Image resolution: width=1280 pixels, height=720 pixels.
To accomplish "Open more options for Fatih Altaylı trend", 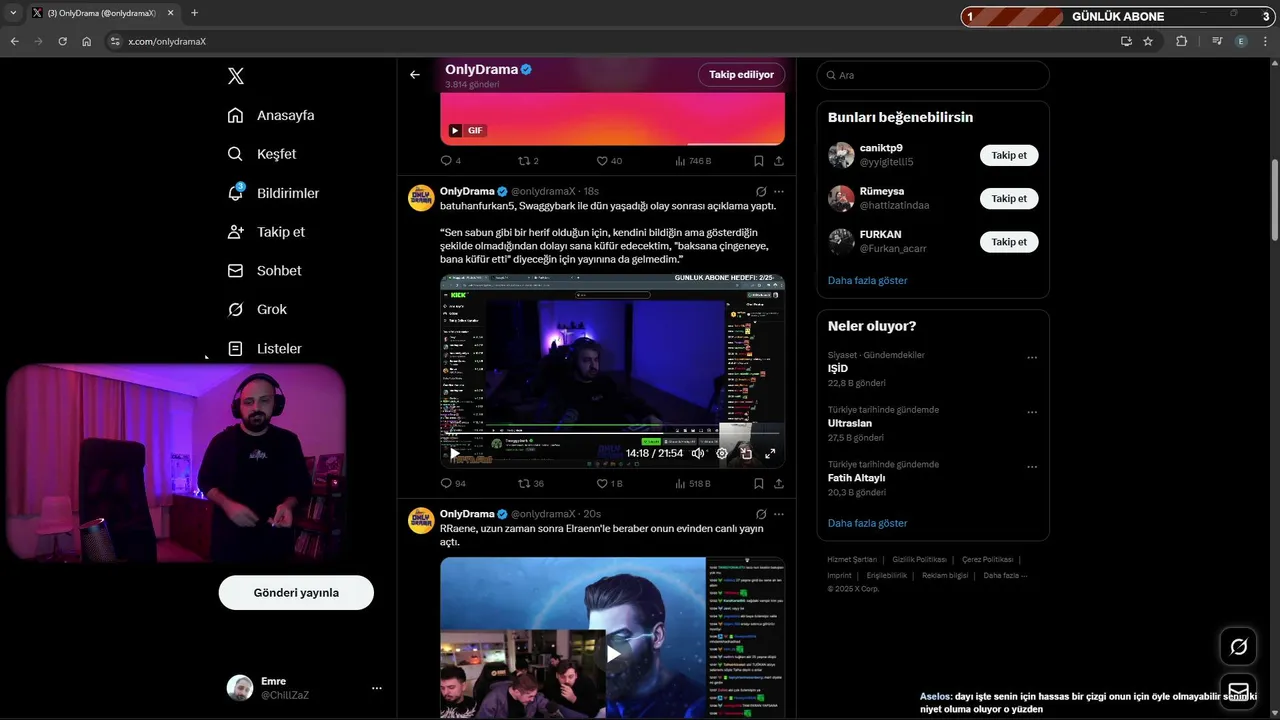I will pyautogui.click(x=1032, y=467).
